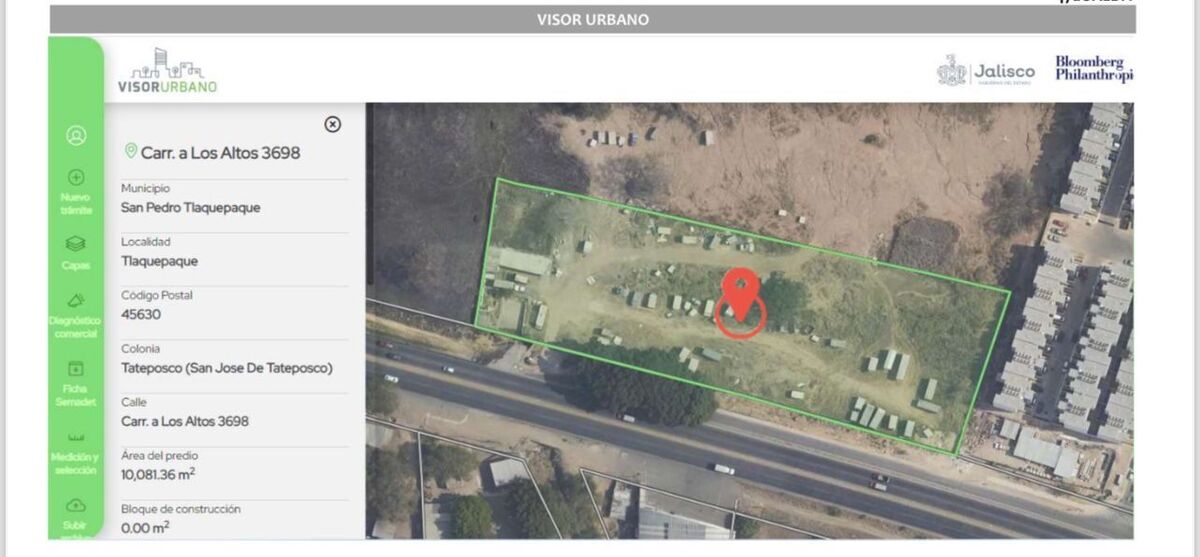This screenshot has width=1200, height=557.
Task: Select Medición y selección ruler tool
Action: click(76, 453)
